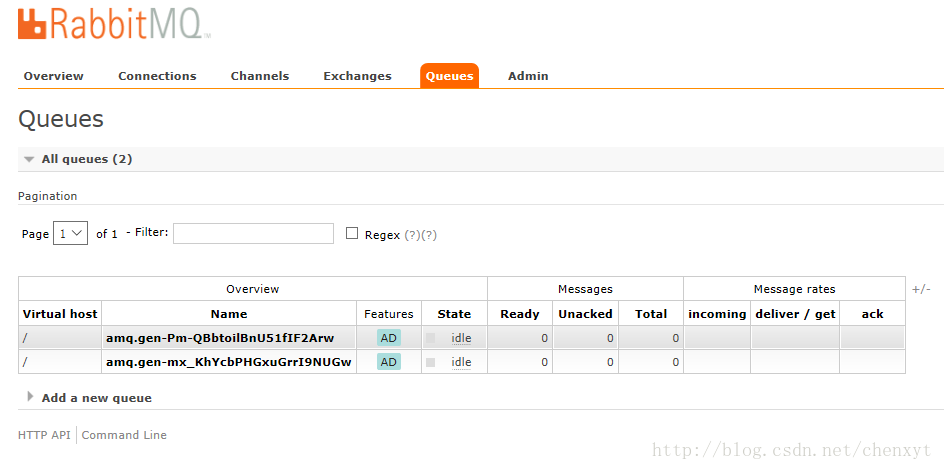944x470 pixels.
Task: Open the Page number dropdown
Action: 70,233
